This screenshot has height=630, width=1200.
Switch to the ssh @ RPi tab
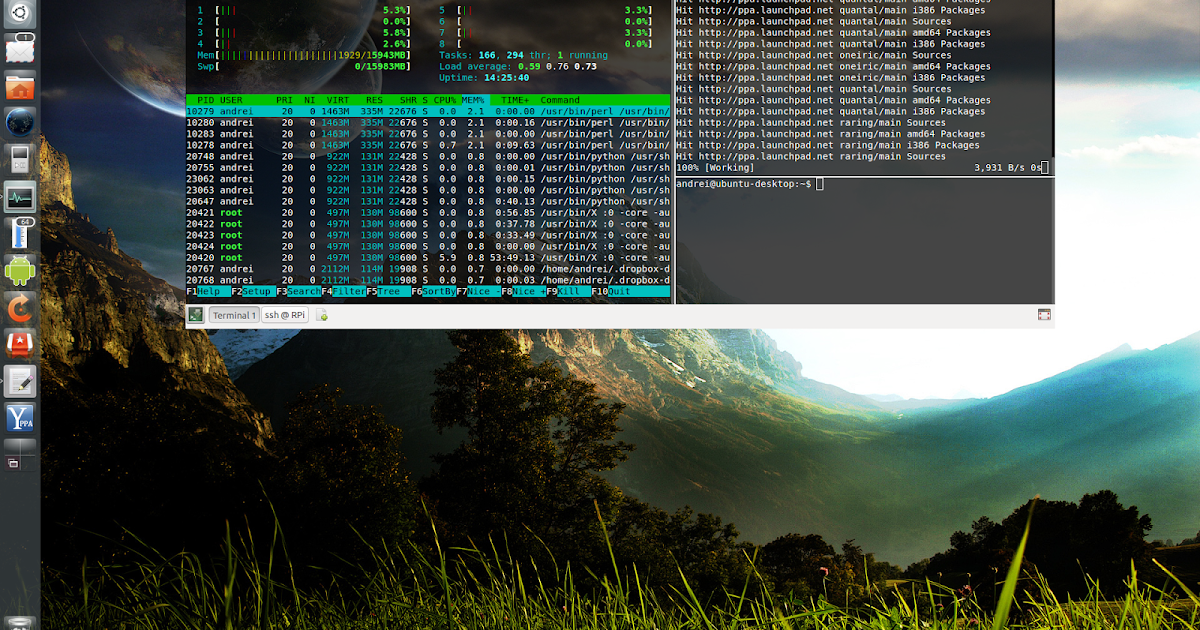[283, 314]
